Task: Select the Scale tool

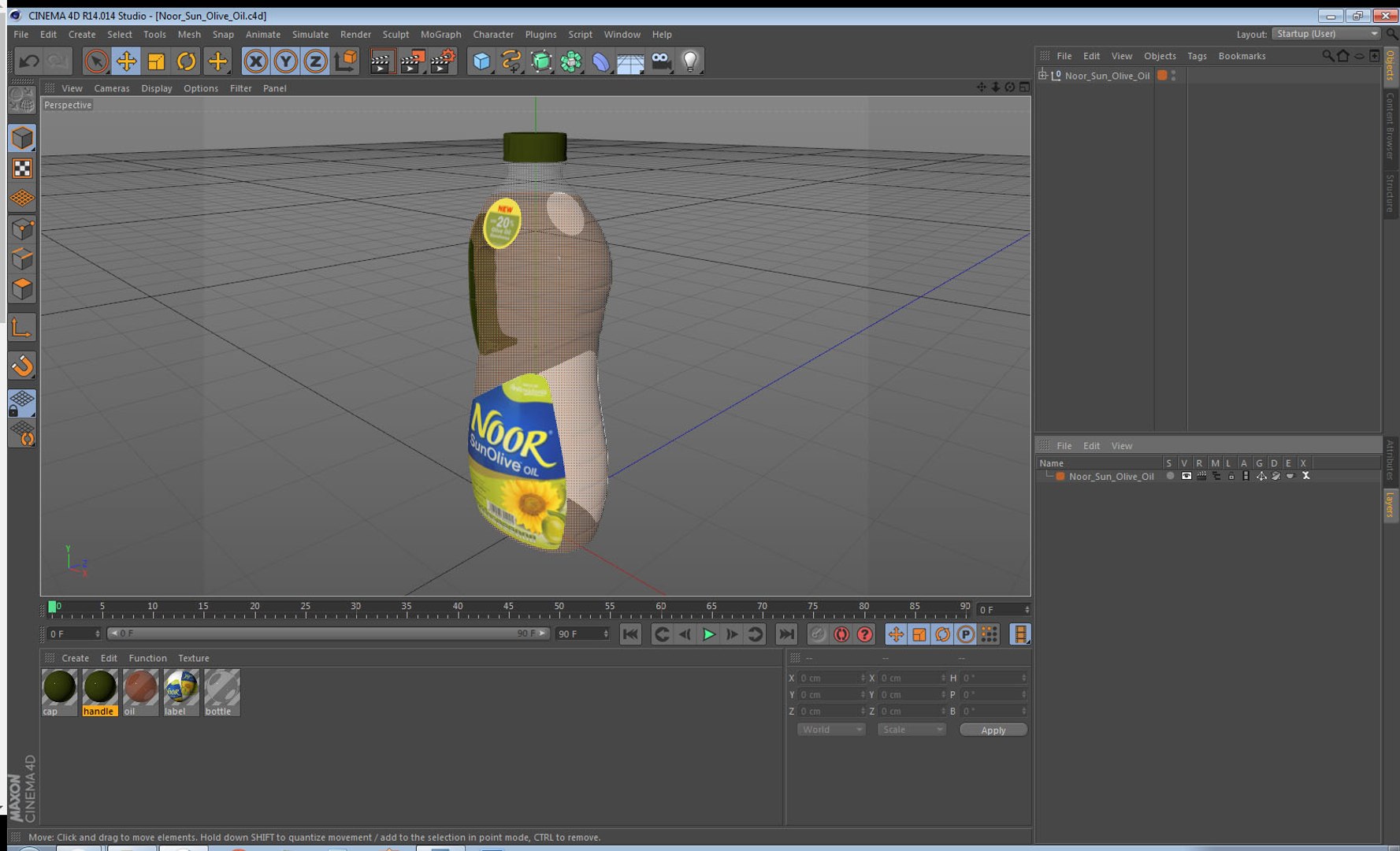Action: 156,61
